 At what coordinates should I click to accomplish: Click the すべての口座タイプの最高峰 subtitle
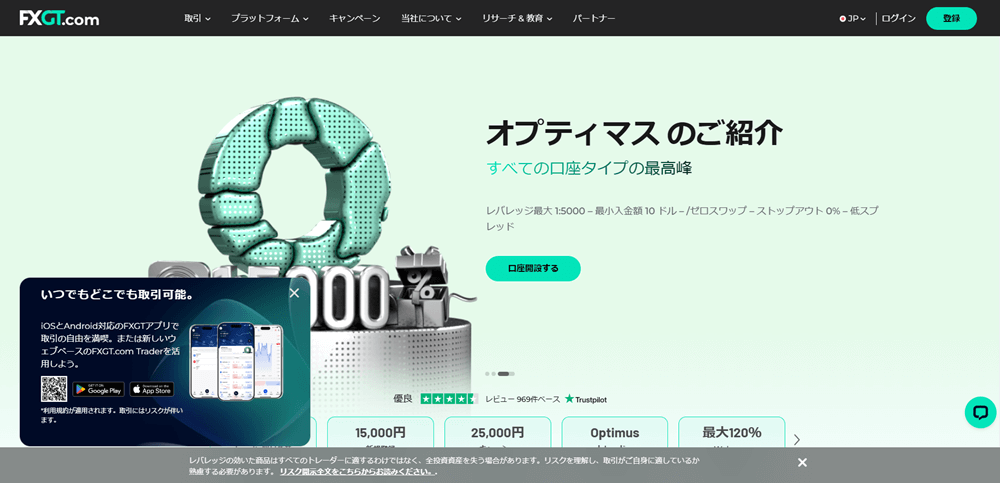coord(589,168)
